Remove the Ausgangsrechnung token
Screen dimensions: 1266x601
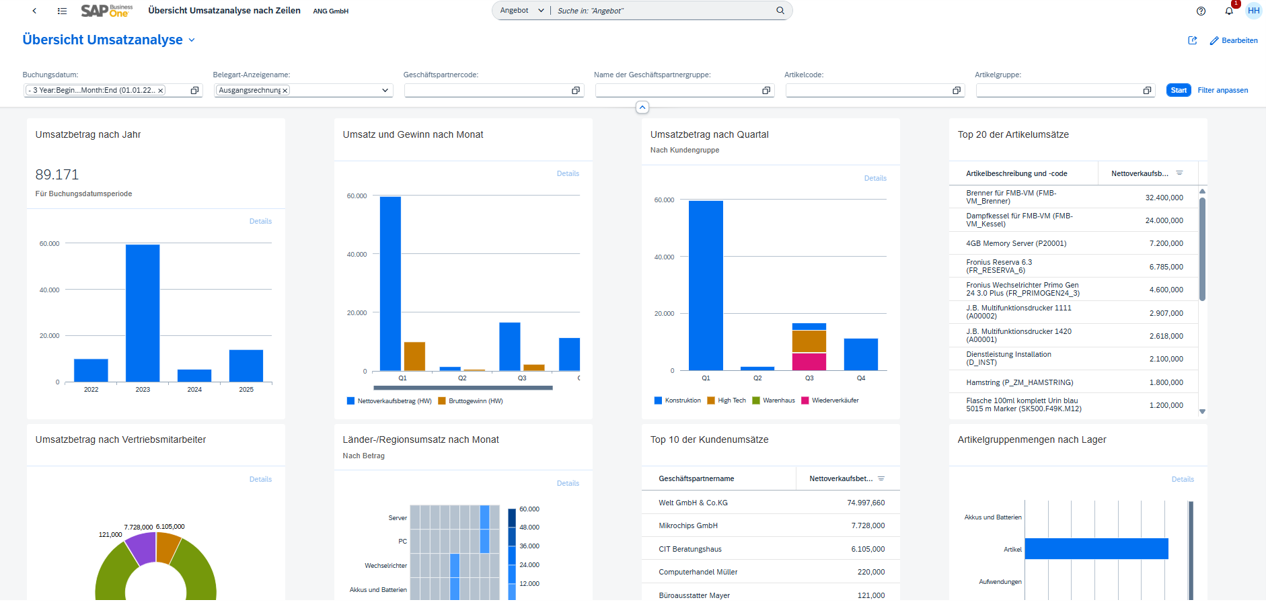(285, 90)
